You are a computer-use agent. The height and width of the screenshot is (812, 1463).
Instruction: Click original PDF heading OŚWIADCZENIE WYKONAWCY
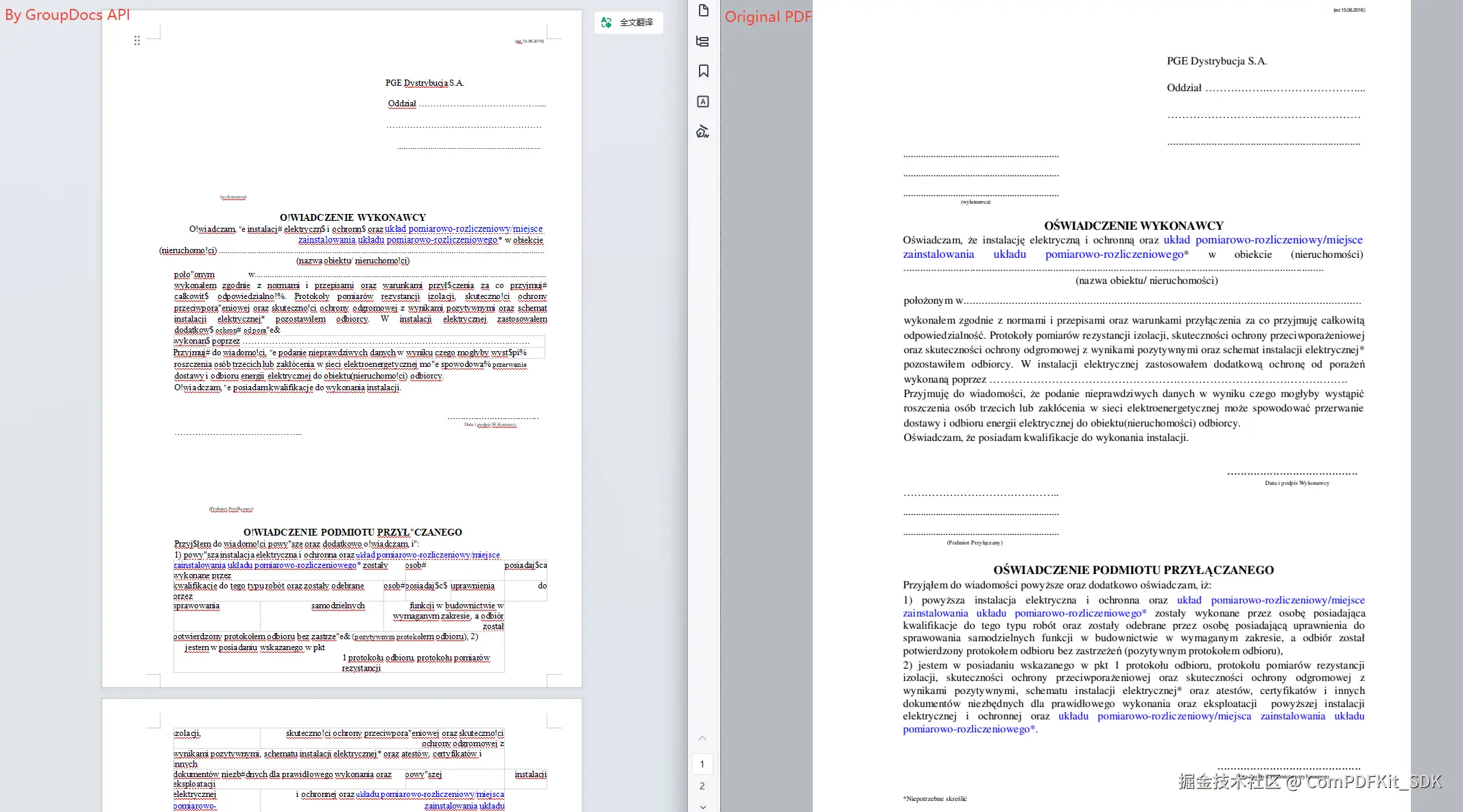(x=1134, y=226)
